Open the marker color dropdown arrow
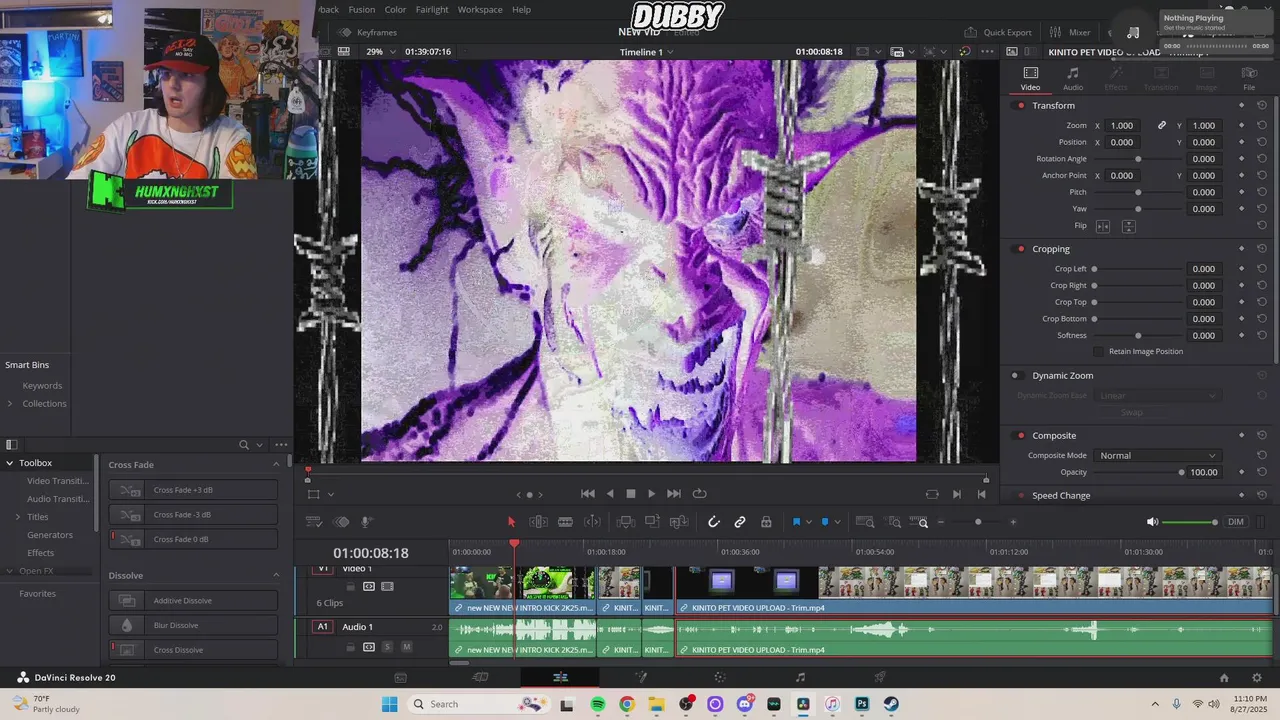The image size is (1280, 720). point(837,522)
